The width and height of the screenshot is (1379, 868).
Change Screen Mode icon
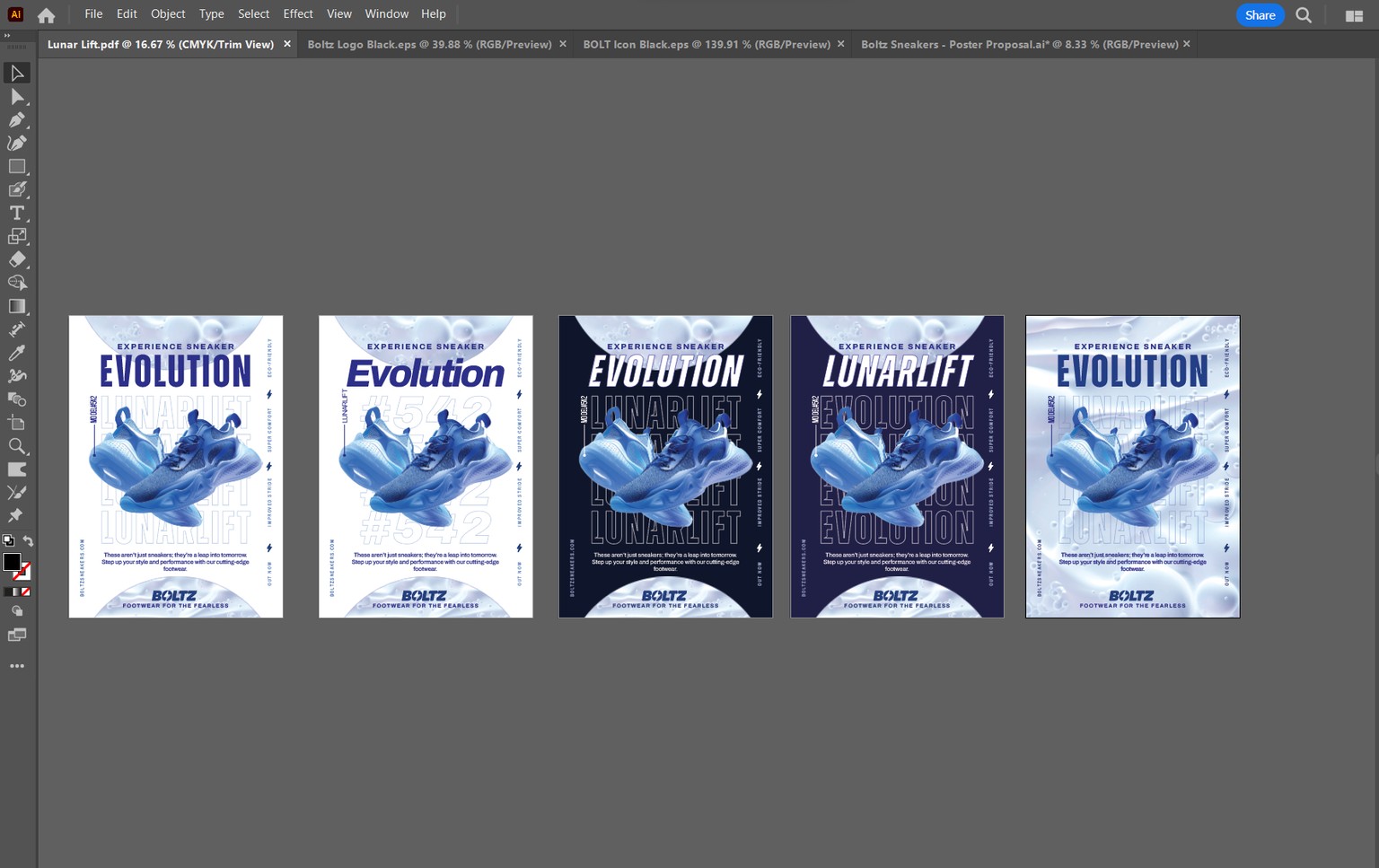(16, 636)
